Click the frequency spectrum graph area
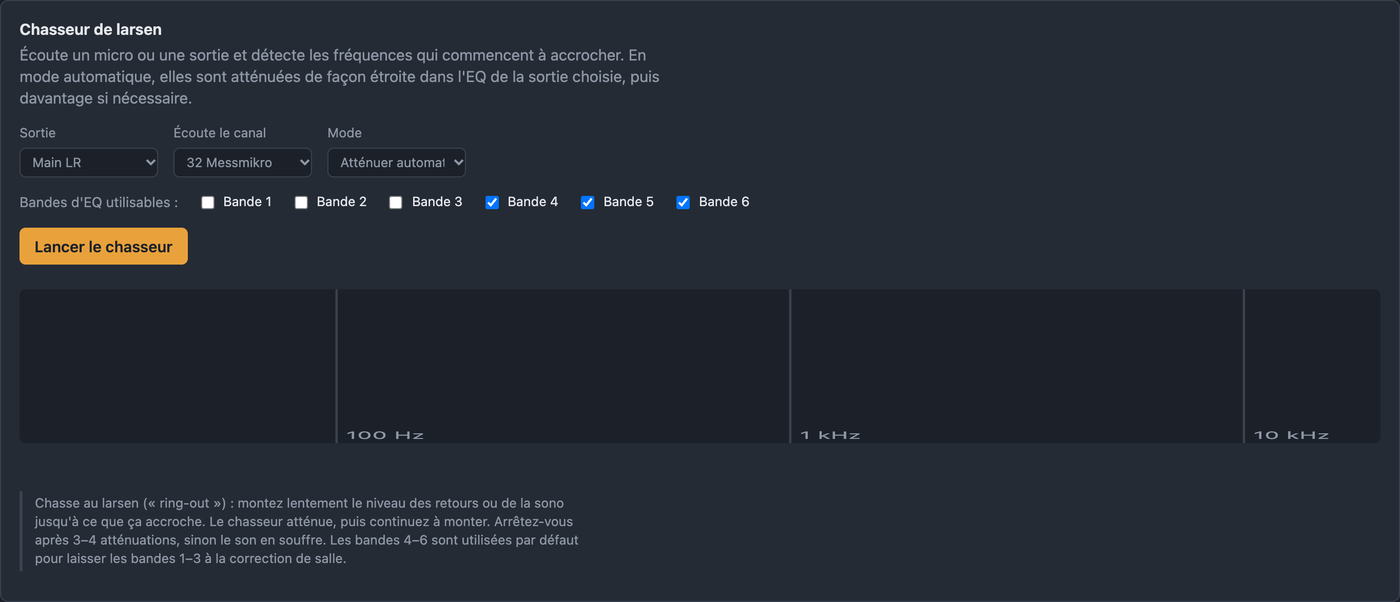 point(700,366)
